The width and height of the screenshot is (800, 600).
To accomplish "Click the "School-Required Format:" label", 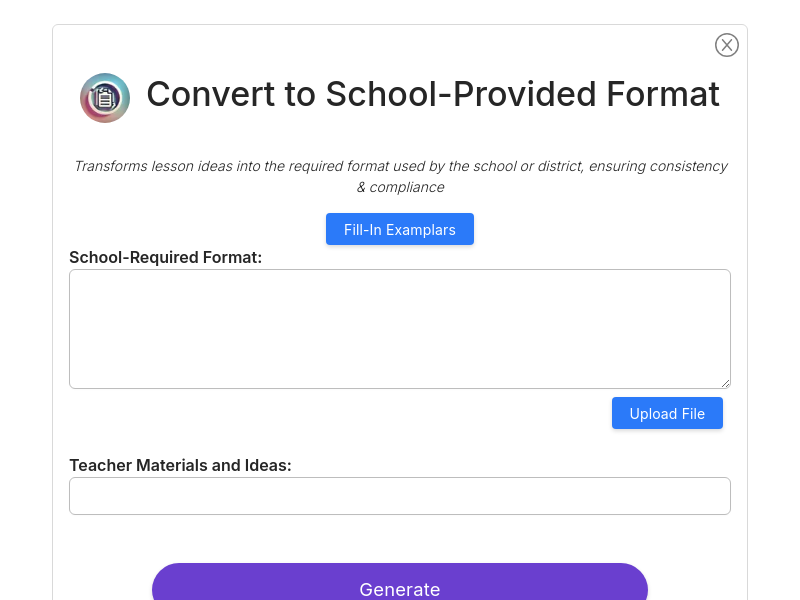I will tap(165, 257).
